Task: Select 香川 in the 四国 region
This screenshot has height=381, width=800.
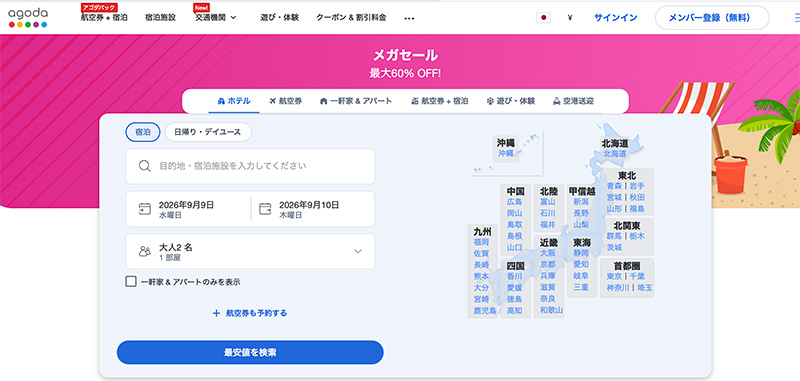Action: [x=514, y=276]
